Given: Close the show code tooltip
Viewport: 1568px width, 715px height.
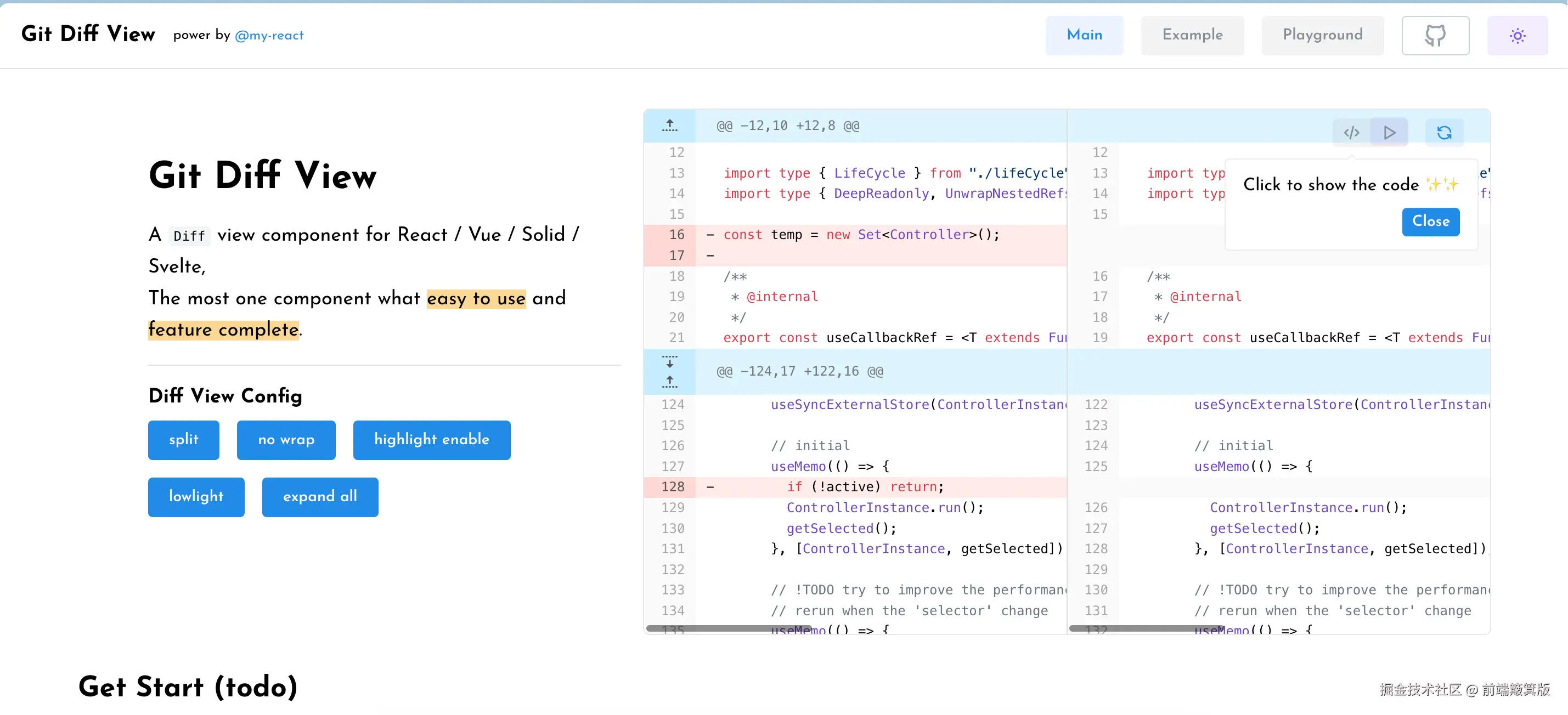Looking at the screenshot, I should [x=1430, y=222].
